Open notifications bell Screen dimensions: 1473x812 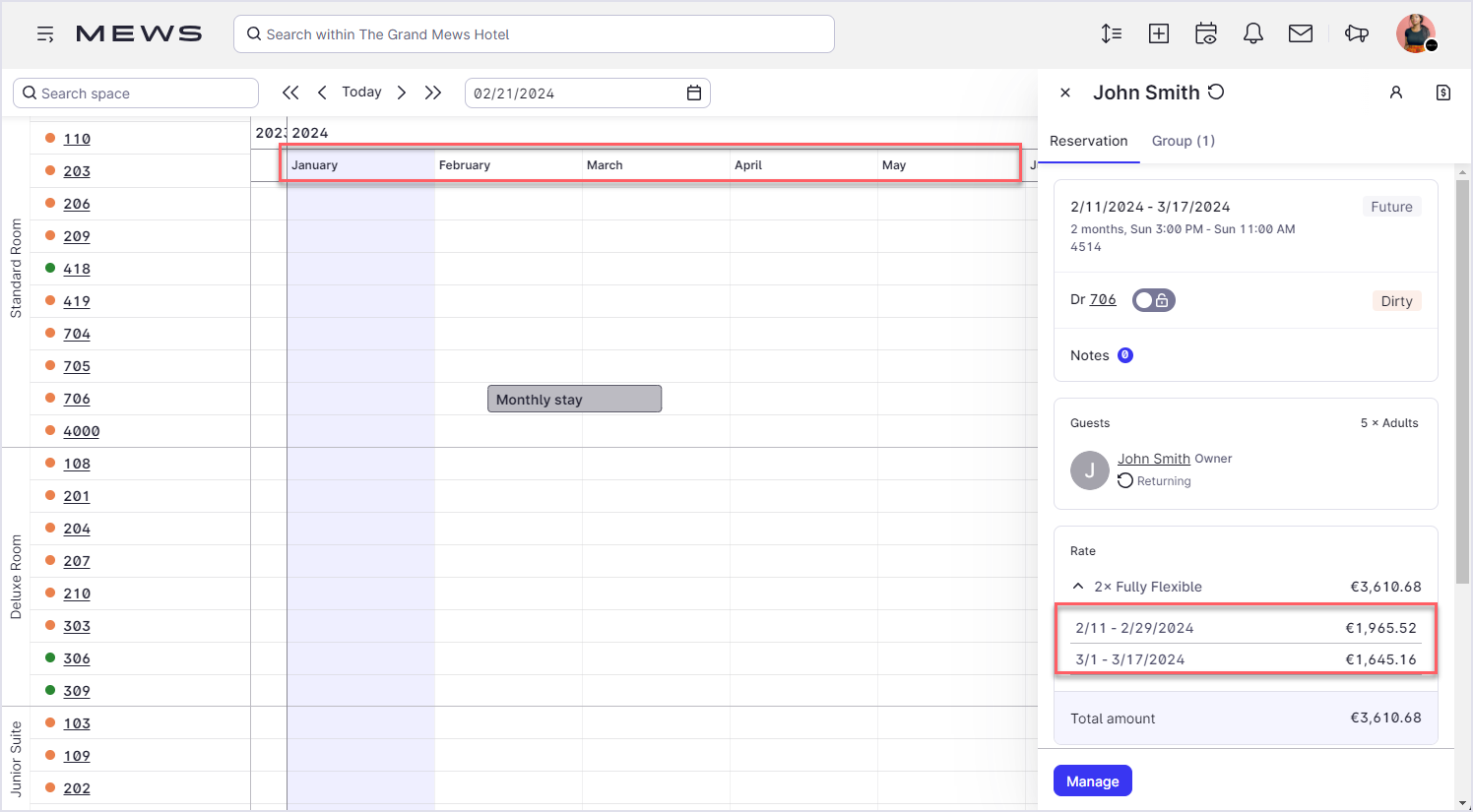(1253, 33)
